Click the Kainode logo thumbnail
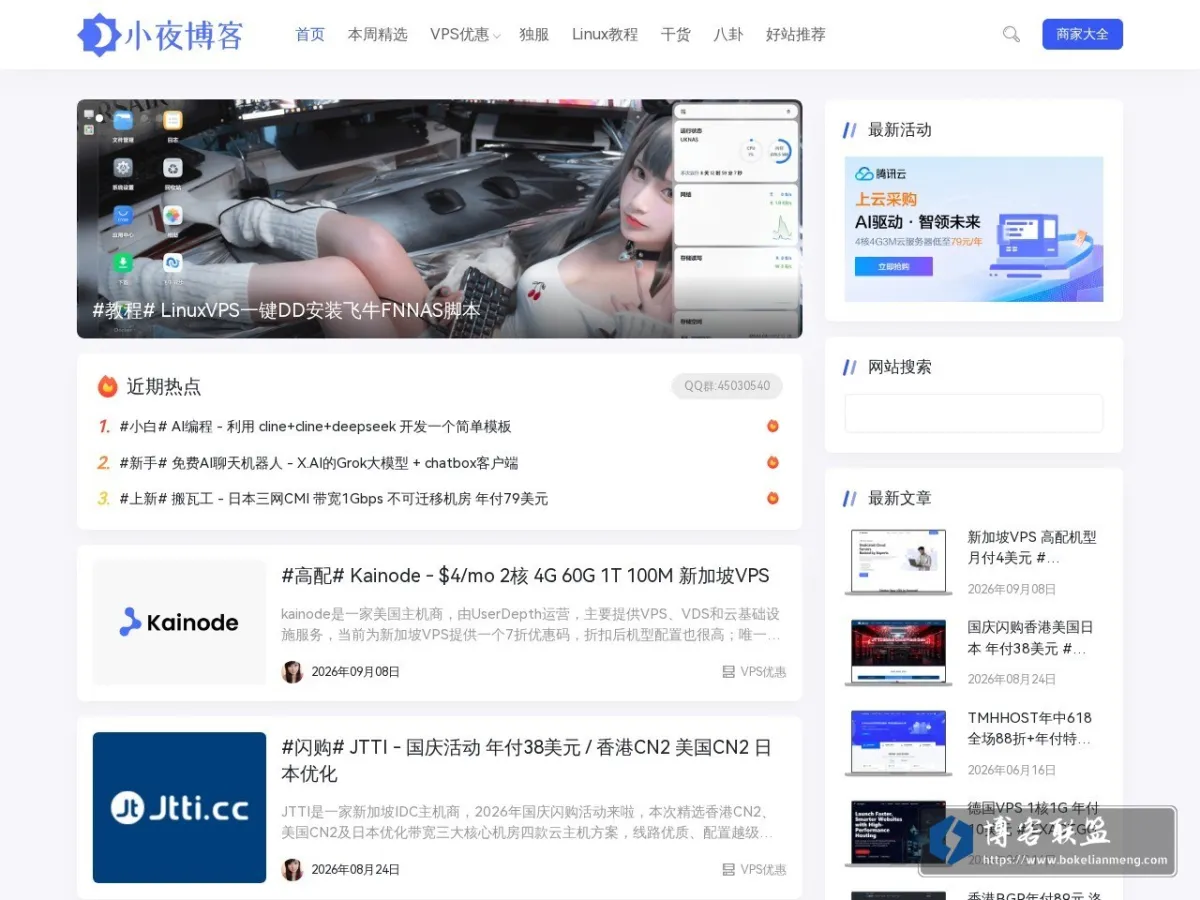 point(179,622)
